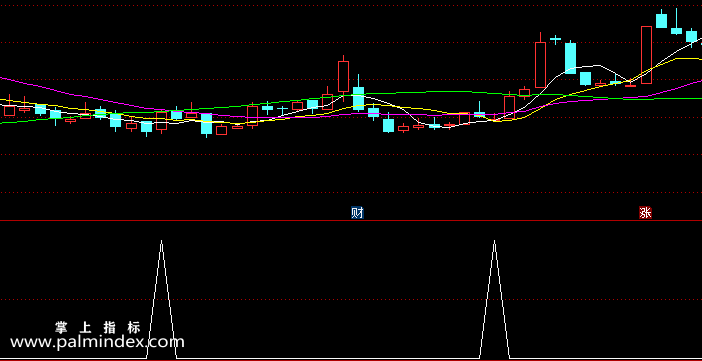Select the yellow moving average line at far right

(x=687, y=59)
